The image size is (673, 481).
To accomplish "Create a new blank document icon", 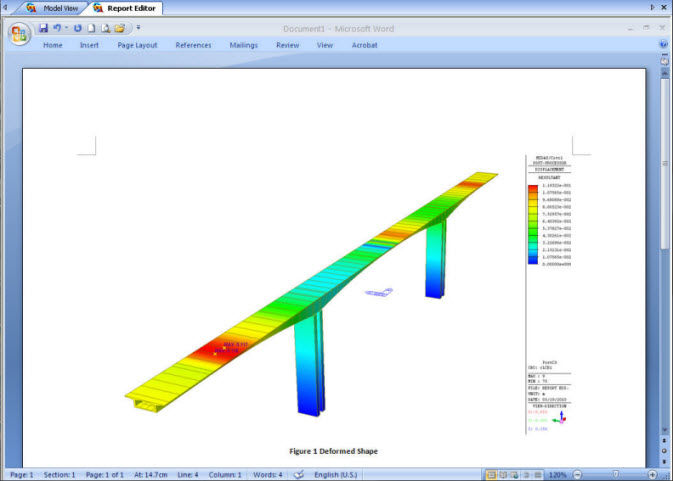I will [92, 28].
